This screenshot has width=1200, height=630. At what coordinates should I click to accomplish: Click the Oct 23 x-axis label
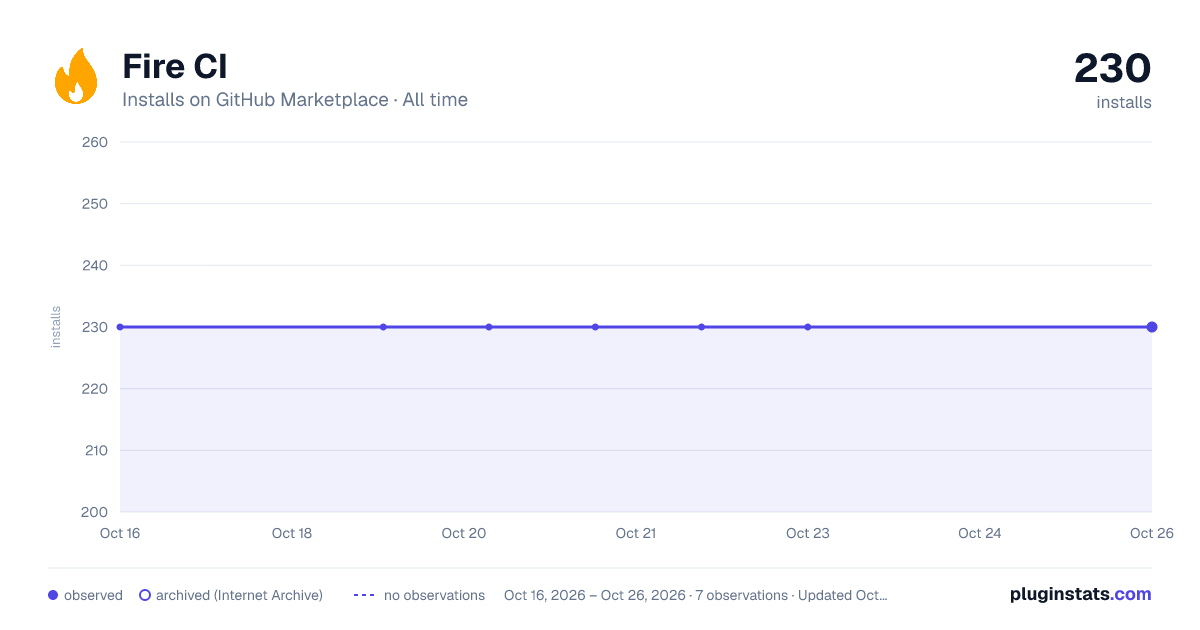coord(808,533)
